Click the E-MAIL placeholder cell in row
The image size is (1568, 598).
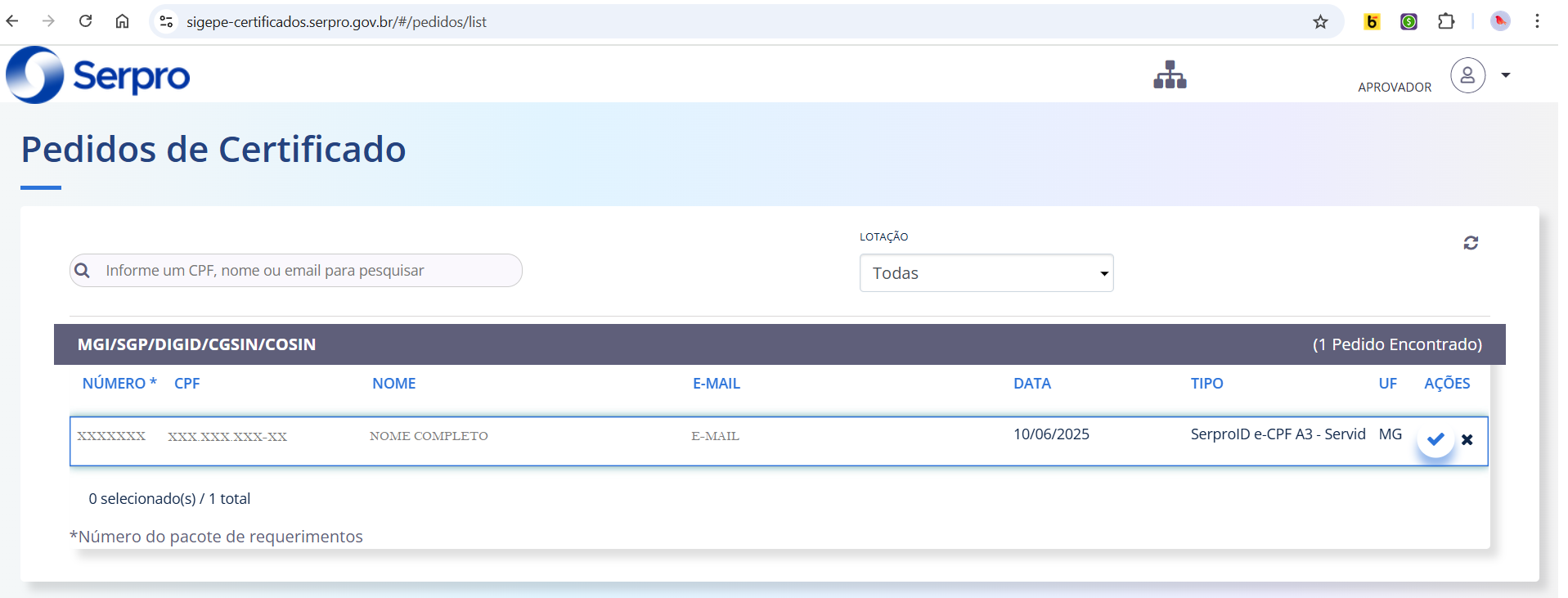pyautogui.click(x=715, y=436)
